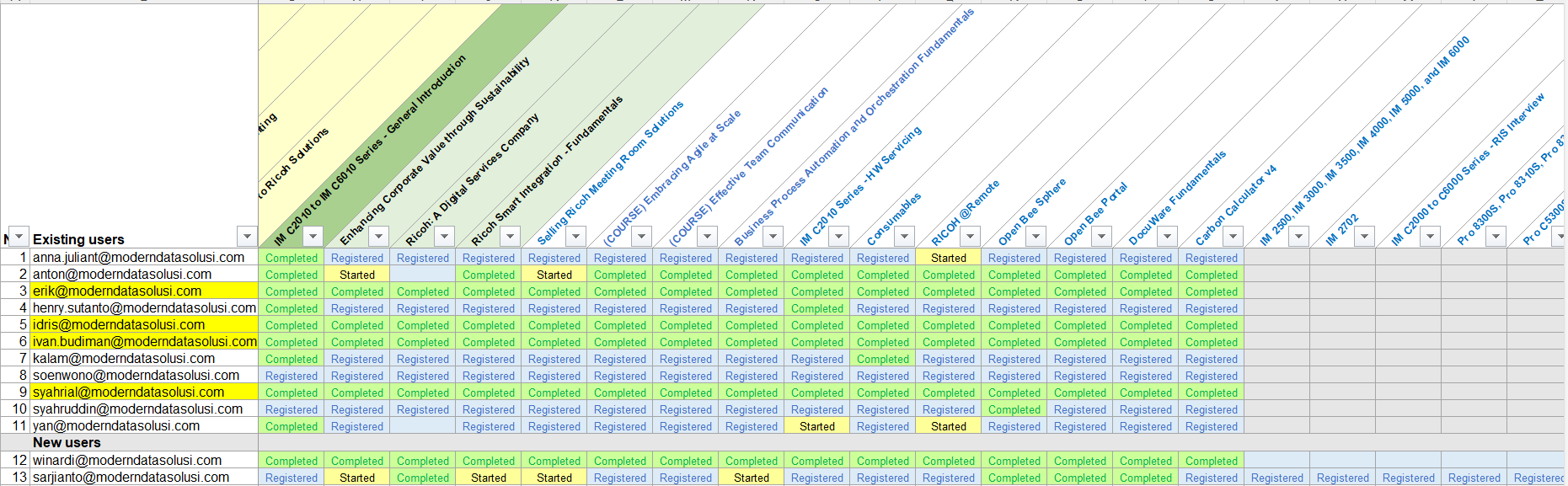Select kalam@moderndatasolusi.com cell
The width and height of the screenshot is (1568, 486).
tap(144, 359)
